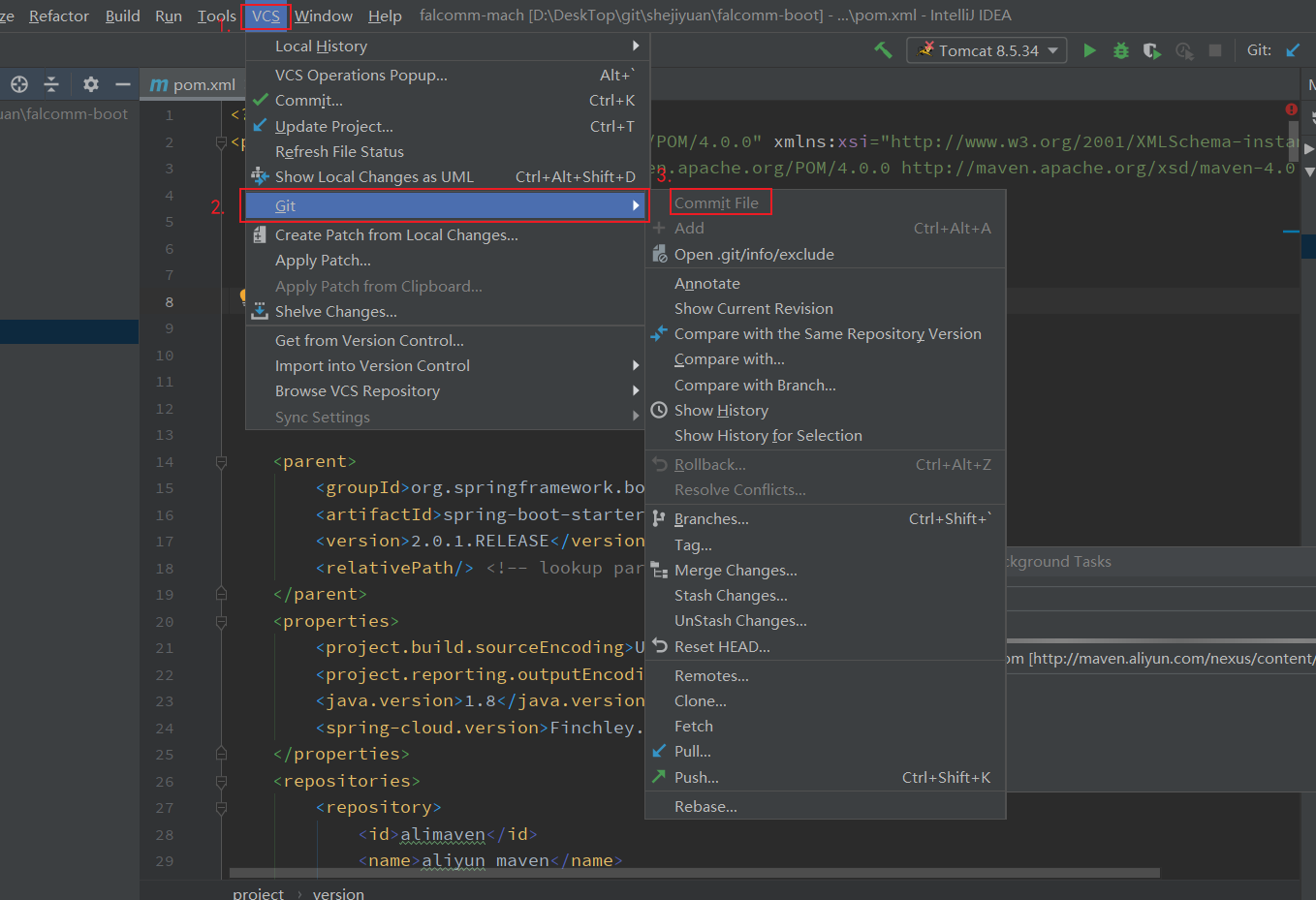Expand Import into Version Control submenu
The height and width of the screenshot is (900, 1316).
point(447,365)
